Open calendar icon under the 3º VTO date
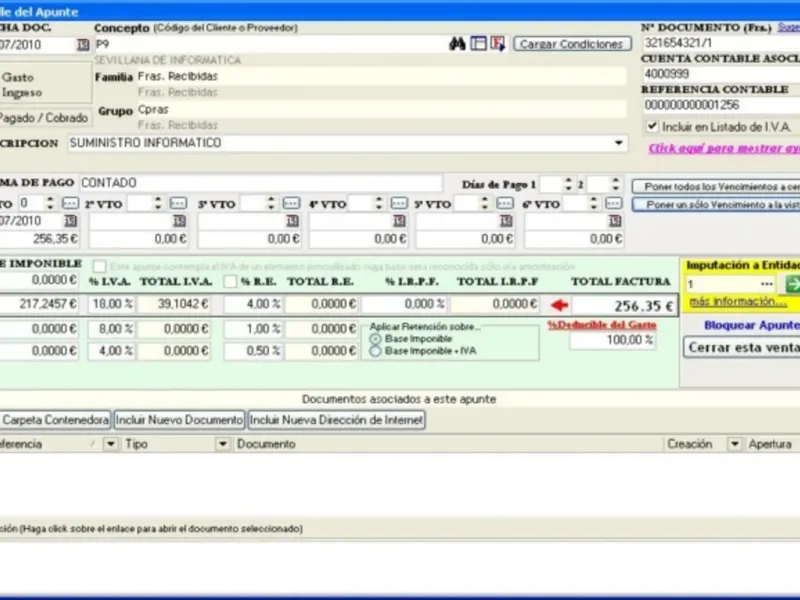 [x=290, y=221]
